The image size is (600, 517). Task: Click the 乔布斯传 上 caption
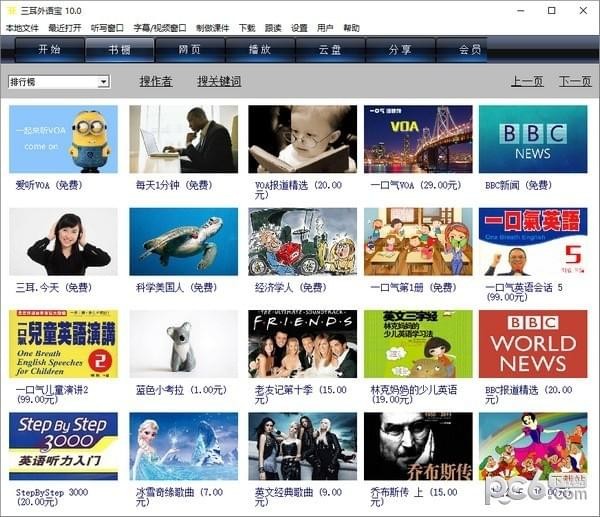[414, 497]
